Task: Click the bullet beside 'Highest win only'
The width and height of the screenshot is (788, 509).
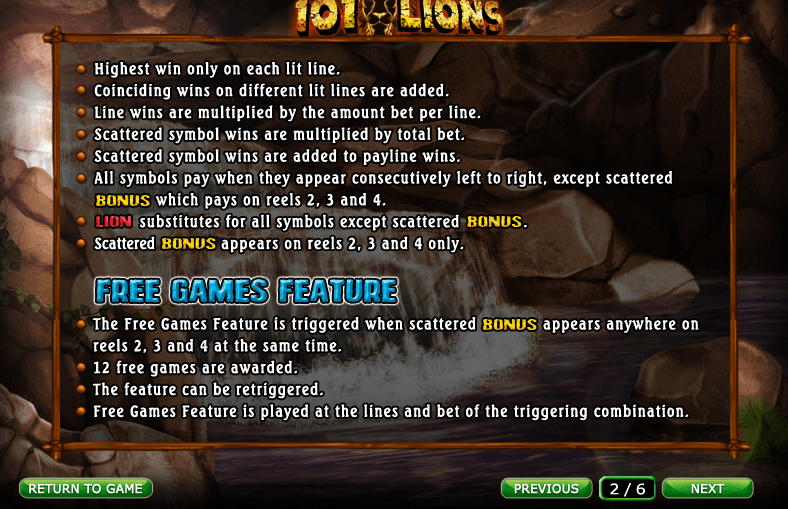Action: [81, 69]
